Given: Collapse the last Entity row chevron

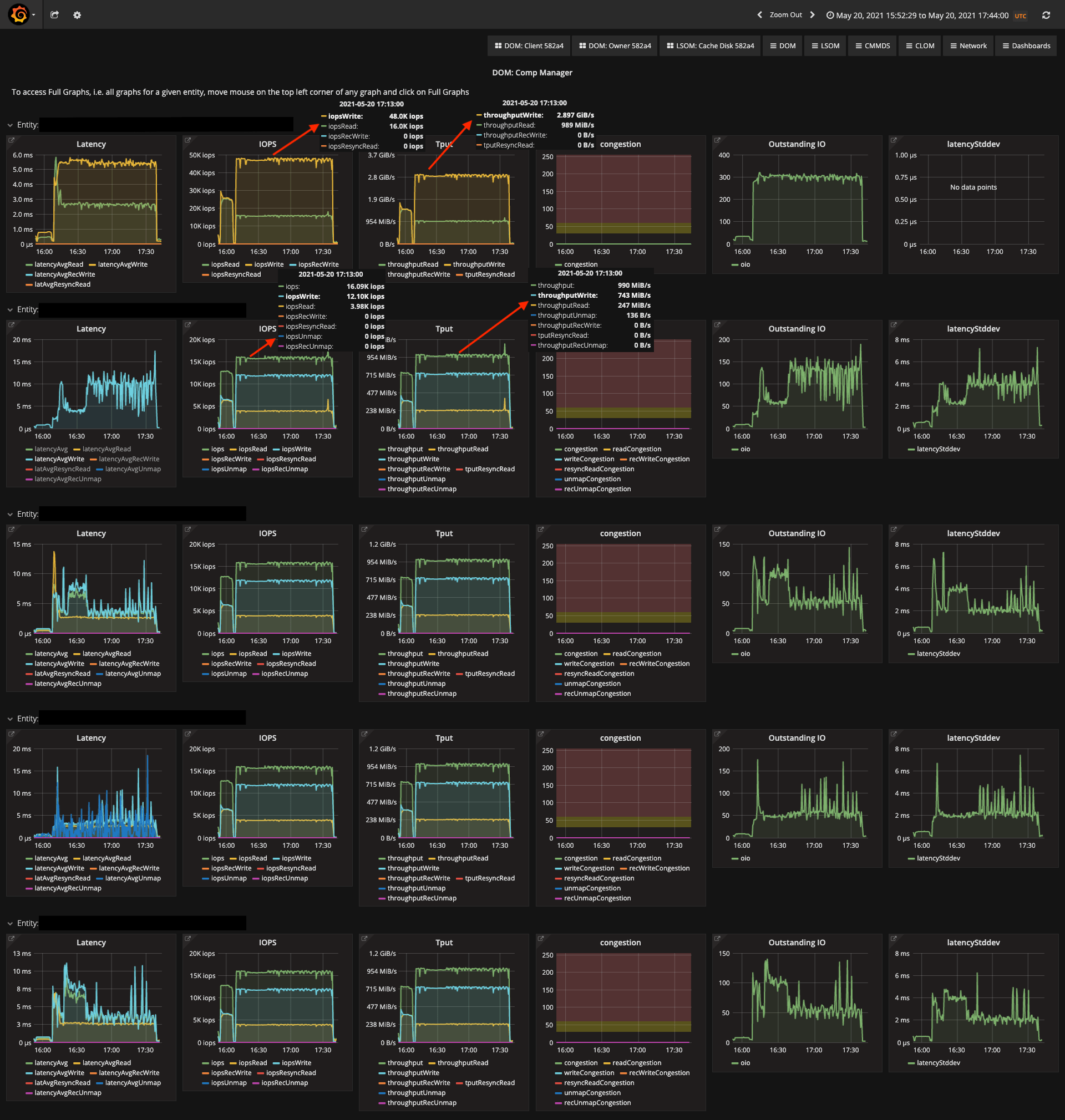Looking at the screenshot, I should click(x=10, y=924).
